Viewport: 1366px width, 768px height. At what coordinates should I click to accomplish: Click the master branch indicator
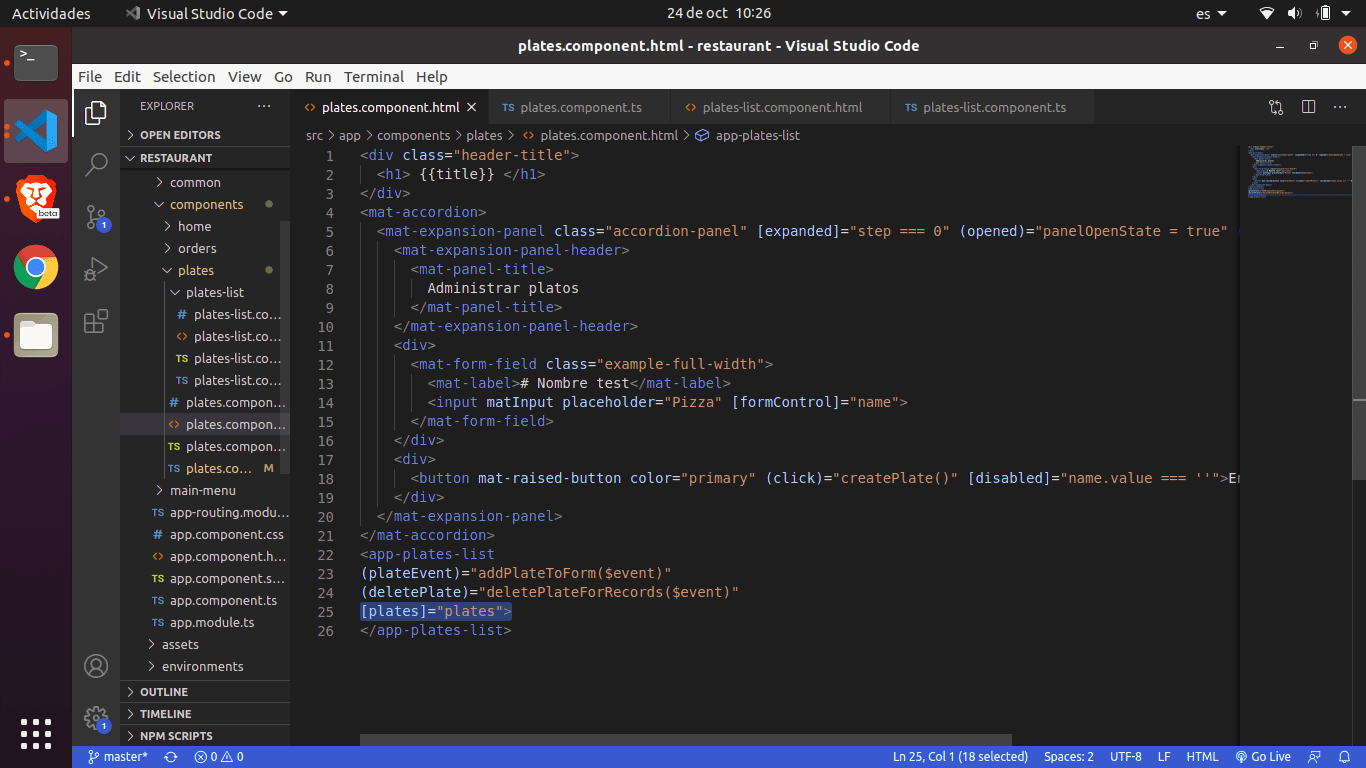pyautogui.click(x=118, y=757)
